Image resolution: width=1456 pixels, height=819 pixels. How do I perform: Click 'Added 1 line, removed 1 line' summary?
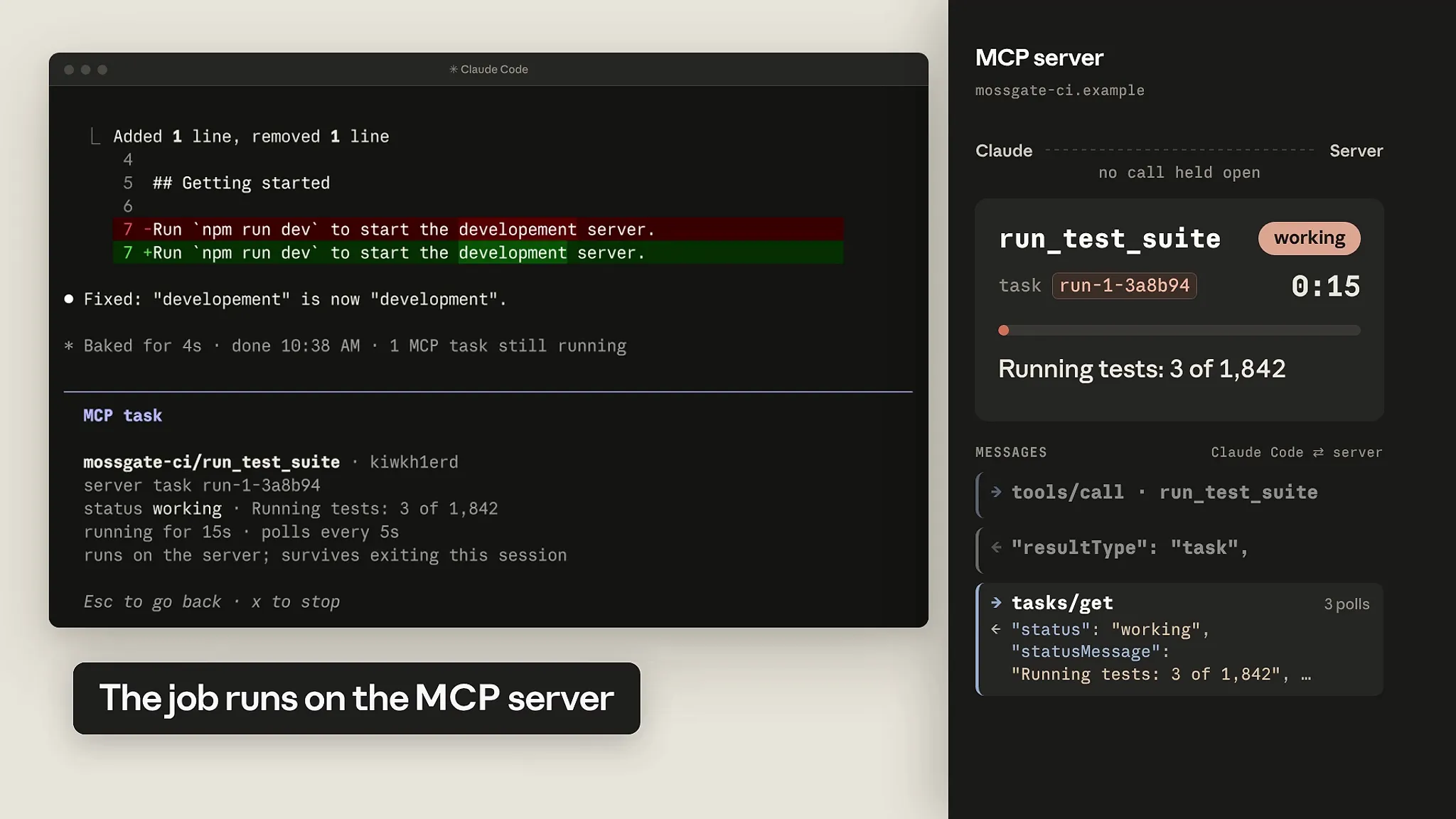point(251,136)
